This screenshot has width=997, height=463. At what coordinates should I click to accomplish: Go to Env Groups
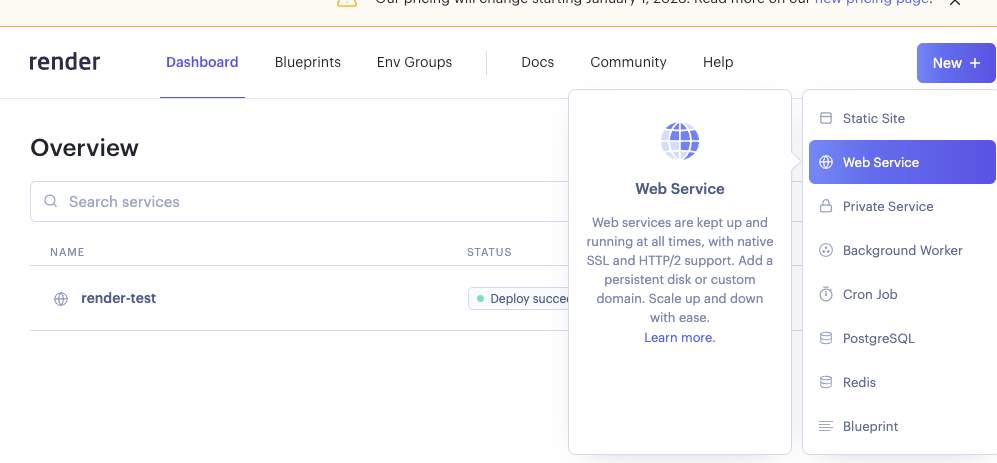(x=414, y=62)
